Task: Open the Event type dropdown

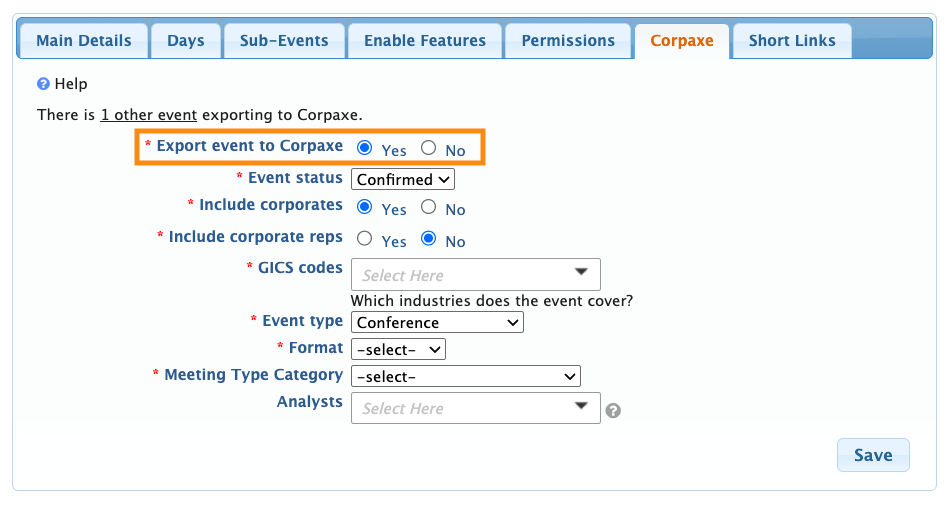Action: click(437, 323)
